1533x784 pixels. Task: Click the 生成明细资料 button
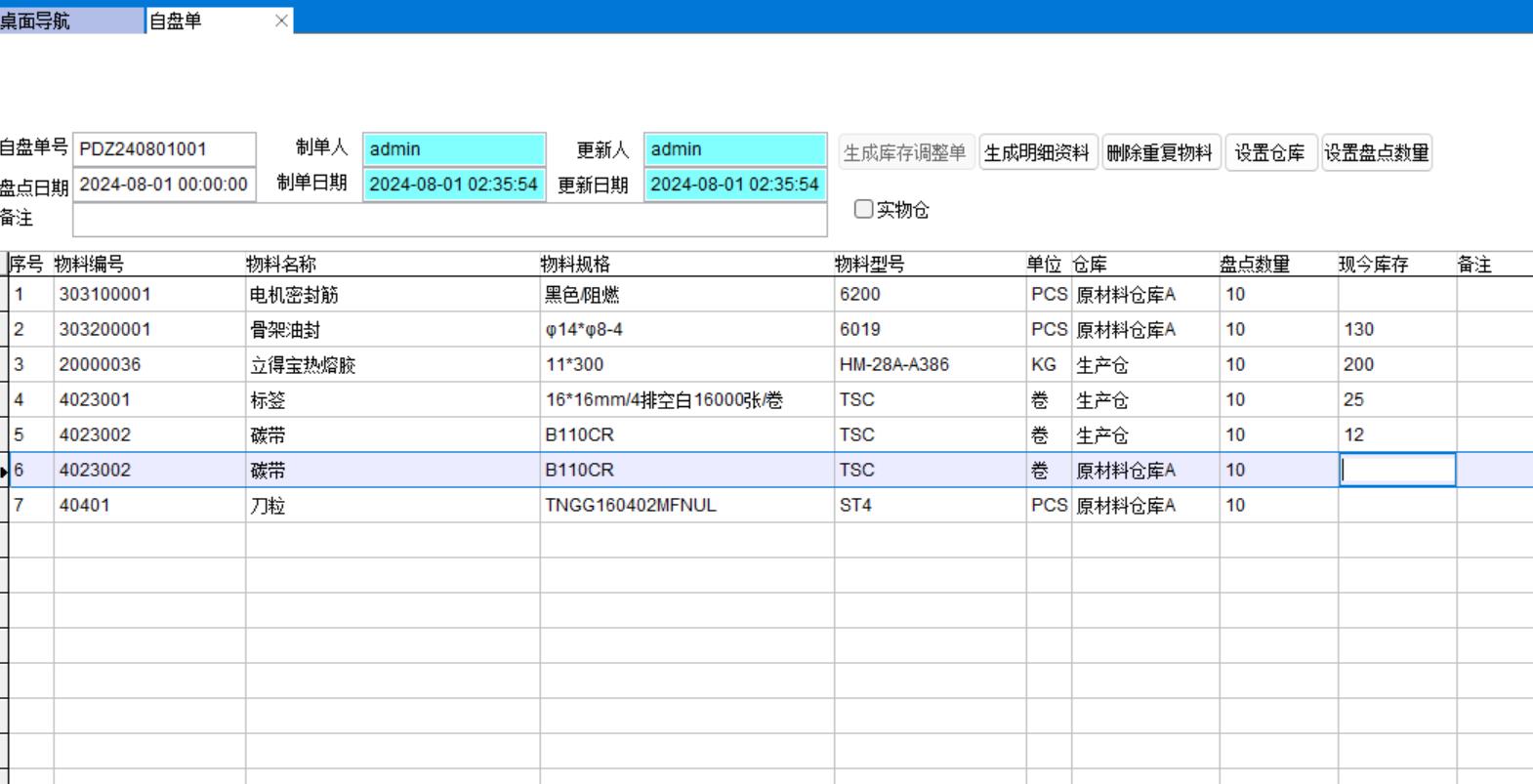tap(1038, 153)
